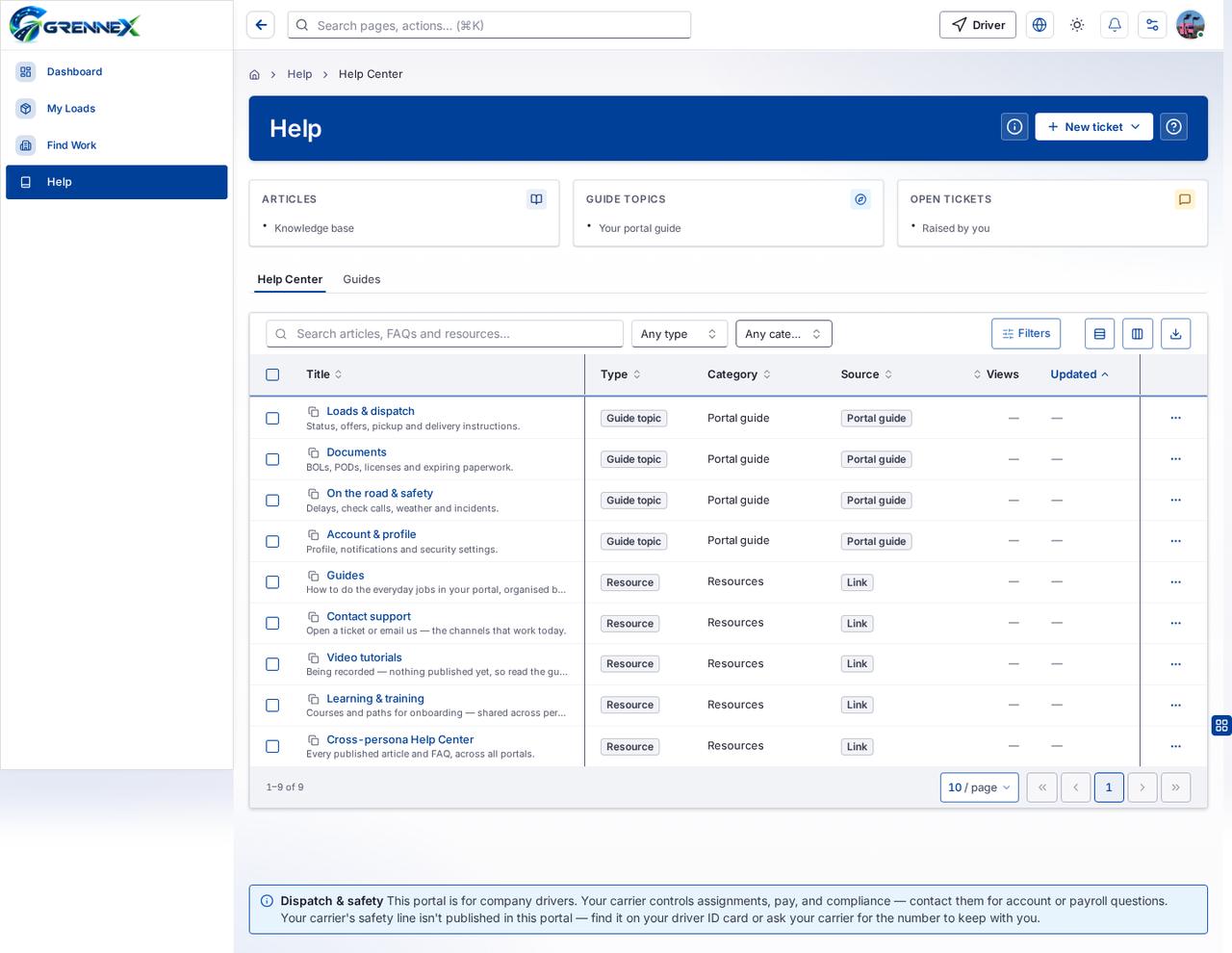
Task: Click the info icon in Help banner
Action: (x=1014, y=127)
